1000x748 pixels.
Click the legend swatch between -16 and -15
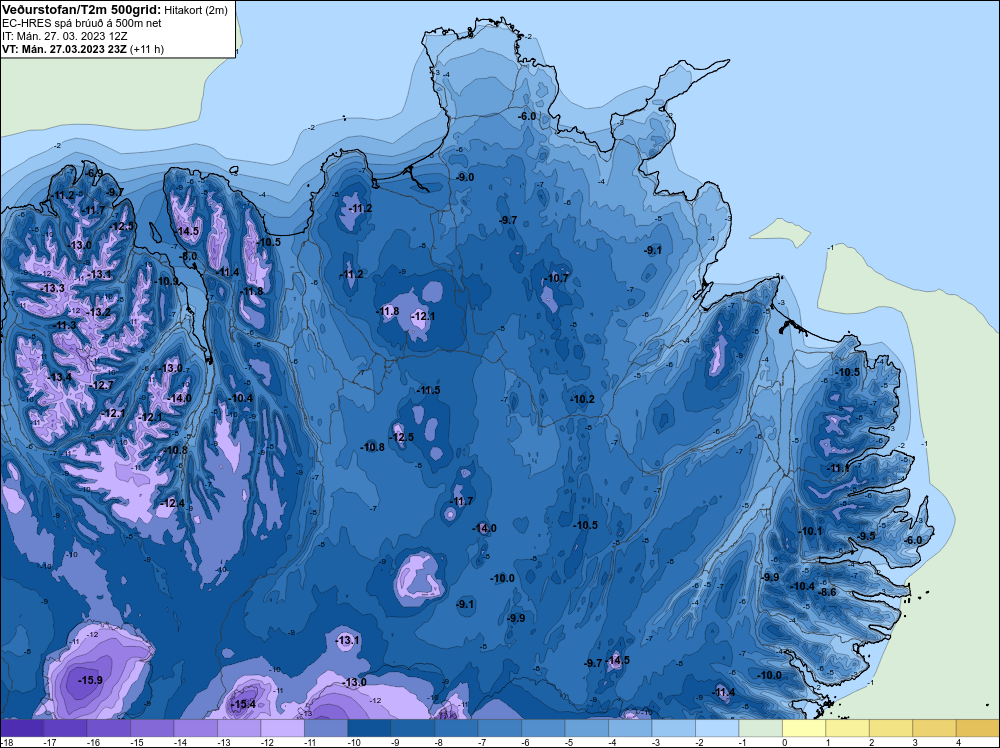coord(108,728)
